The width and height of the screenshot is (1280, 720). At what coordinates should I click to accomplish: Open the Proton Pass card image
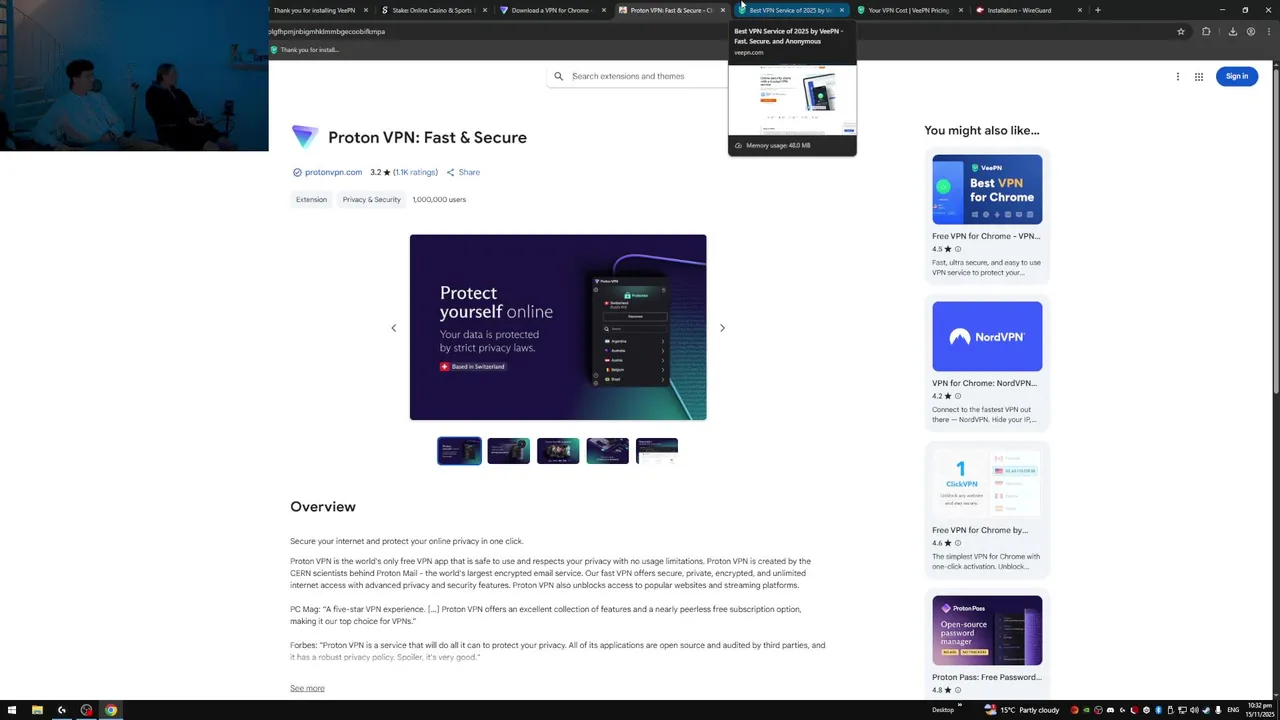click(987, 630)
